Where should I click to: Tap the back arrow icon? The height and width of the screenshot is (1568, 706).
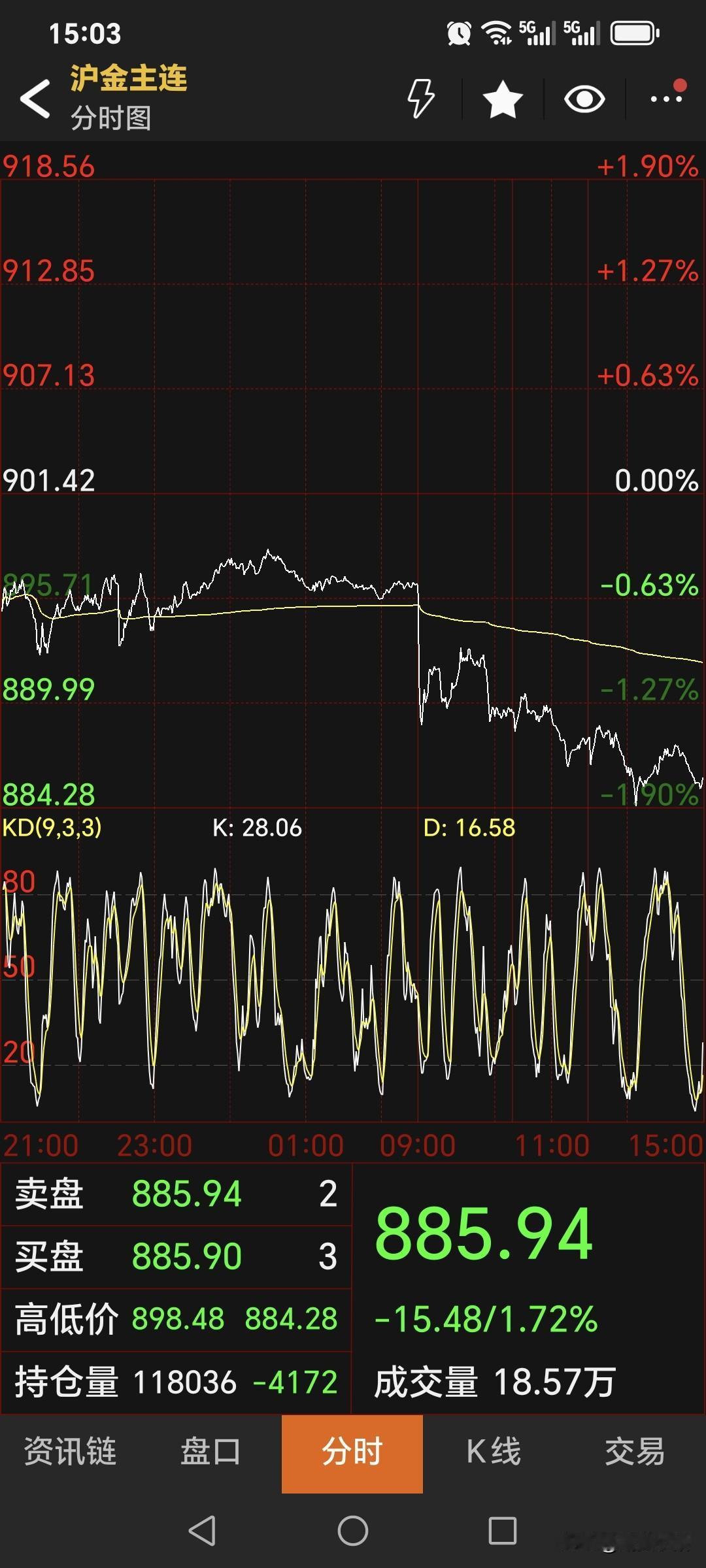pos(35,99)
